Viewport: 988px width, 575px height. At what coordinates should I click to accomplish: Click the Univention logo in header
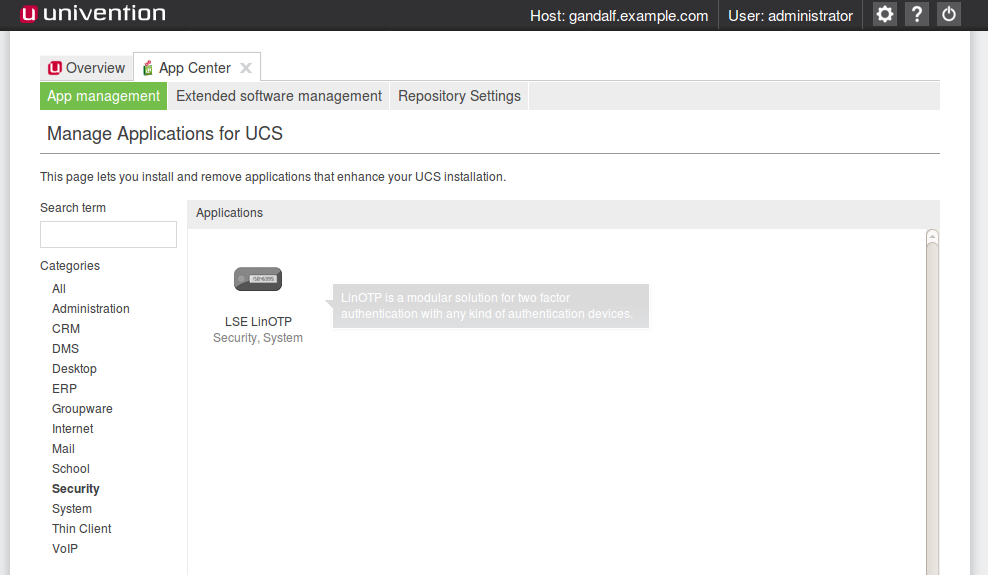click(x=92, y=14)
